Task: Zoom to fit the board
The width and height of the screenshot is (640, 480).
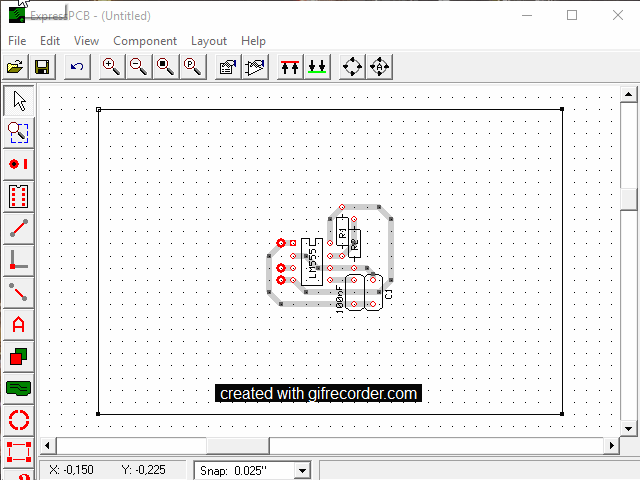Action: point(165,67)
